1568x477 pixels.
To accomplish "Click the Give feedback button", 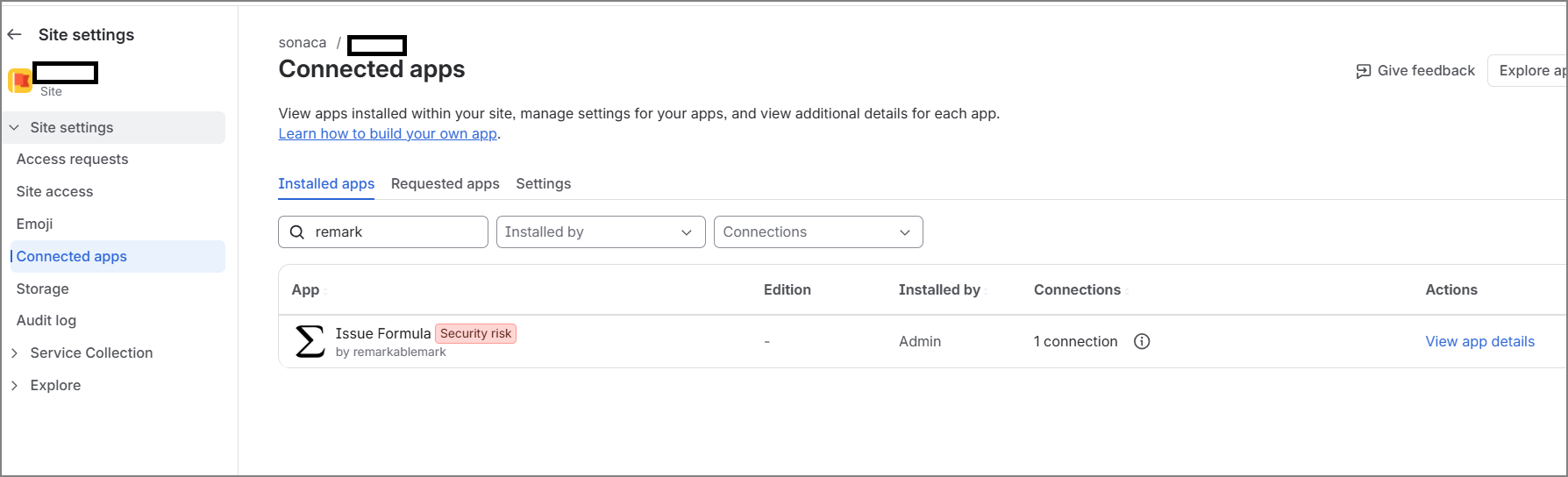I will [x=1416, y=71].
